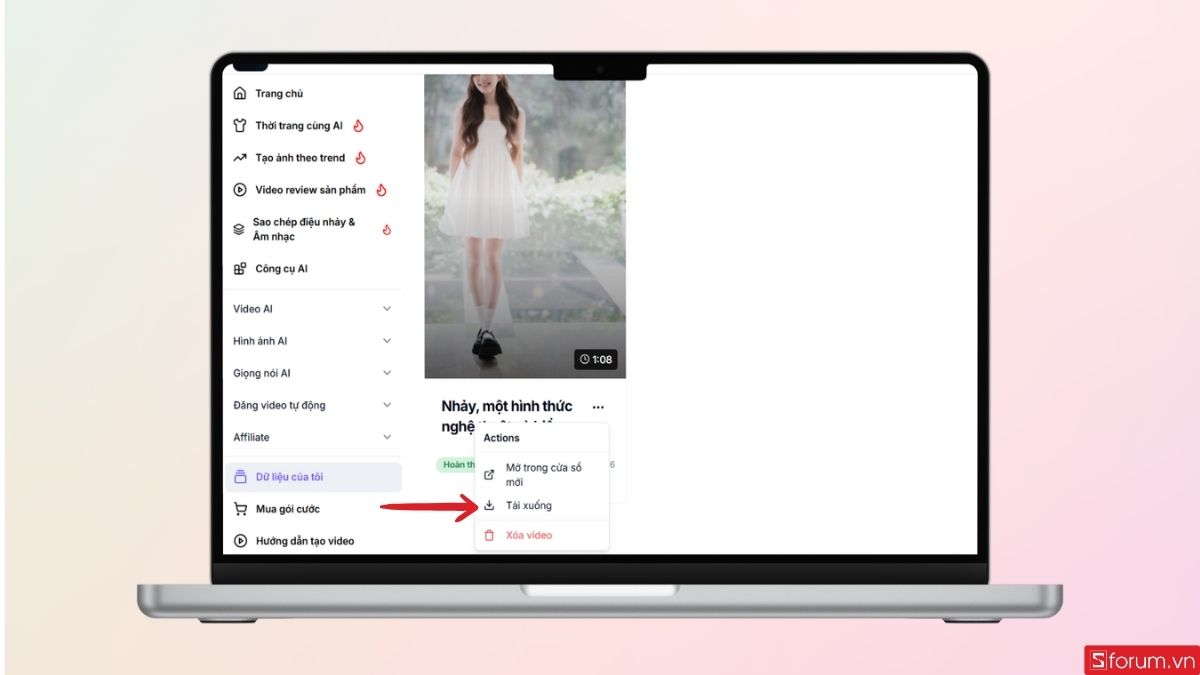Click the layers icon for Sao chép điệu nhảy & Âm nhạc
The image size is (1200, 675).
239,228
